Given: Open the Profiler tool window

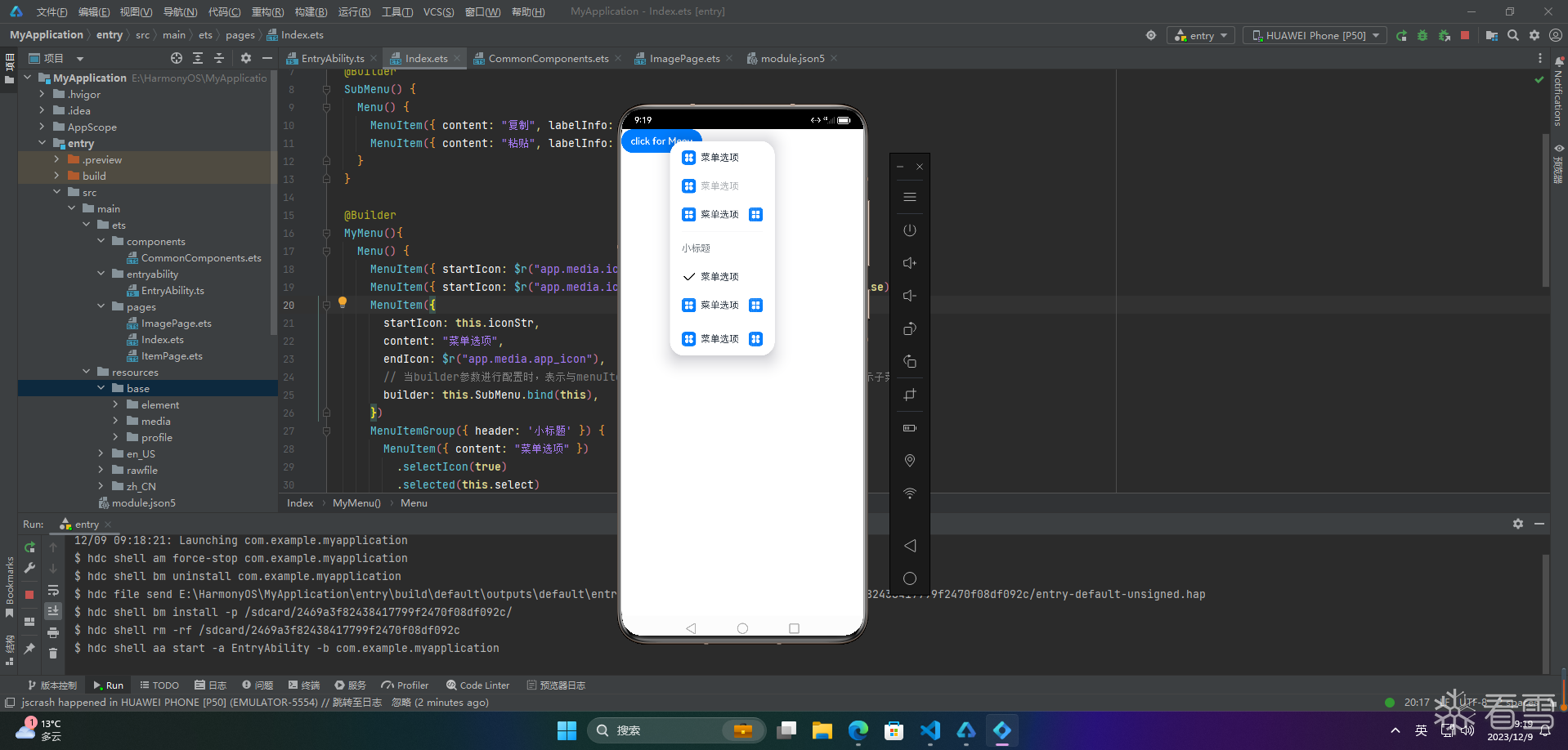Looking at the screenshot, I should pyautogui.click(x=405, y=685).
